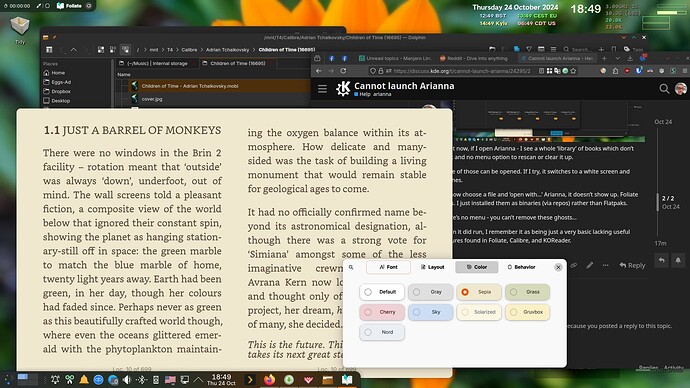The image size is (690, 388).
Task: Select the Nord color theme
Action: [382, 332]
